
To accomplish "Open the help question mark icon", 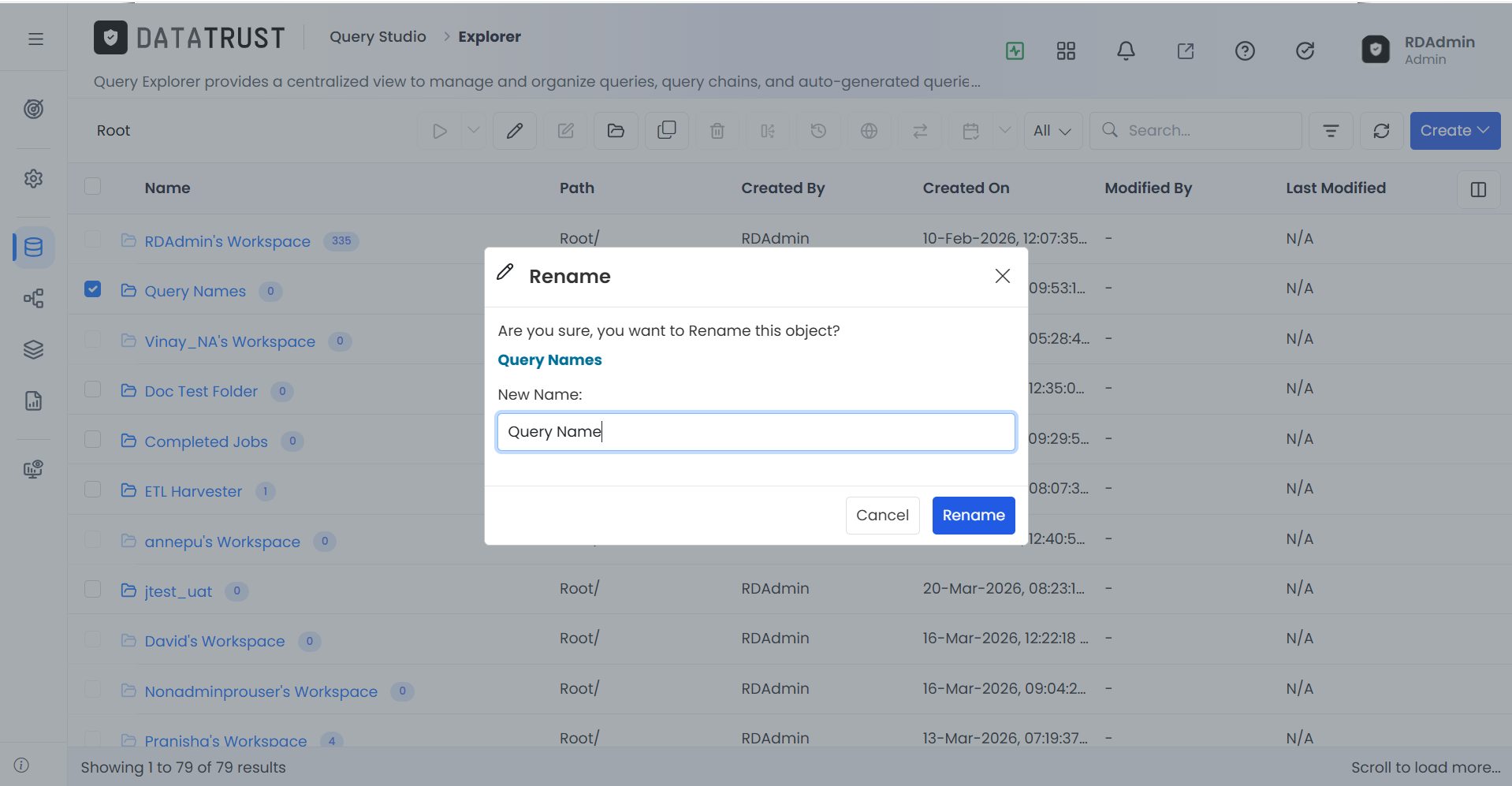I will click(1245, 51).
